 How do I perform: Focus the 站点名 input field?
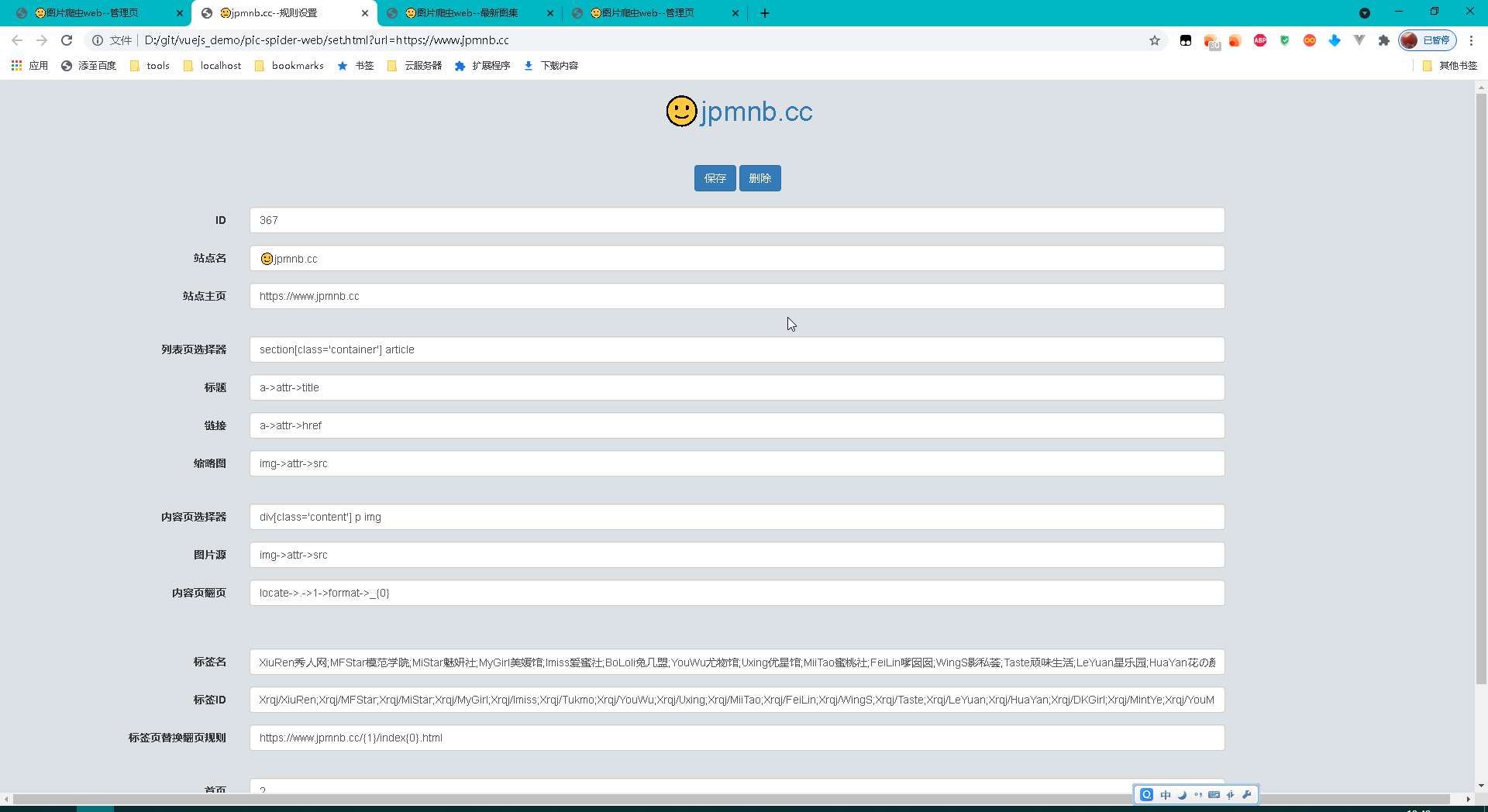(737, 258)
